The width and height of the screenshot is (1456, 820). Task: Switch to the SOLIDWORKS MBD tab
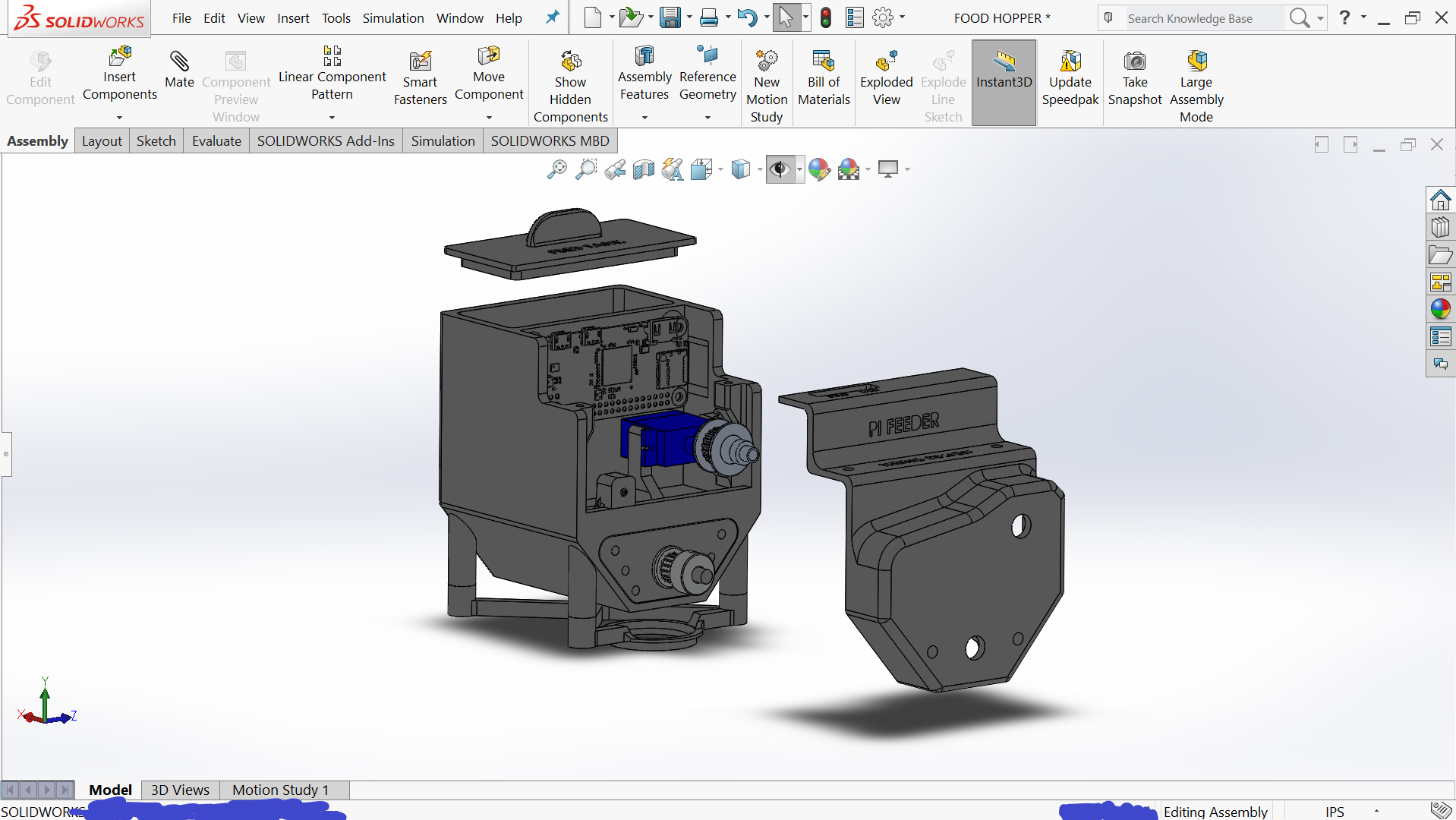click(x=550, y=141)
